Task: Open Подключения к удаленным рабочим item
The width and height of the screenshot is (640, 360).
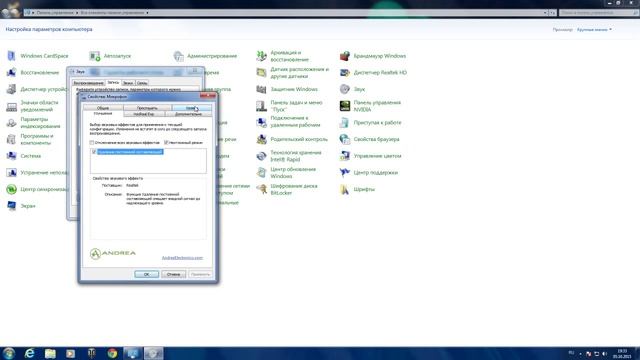Action: coord(289,122)
